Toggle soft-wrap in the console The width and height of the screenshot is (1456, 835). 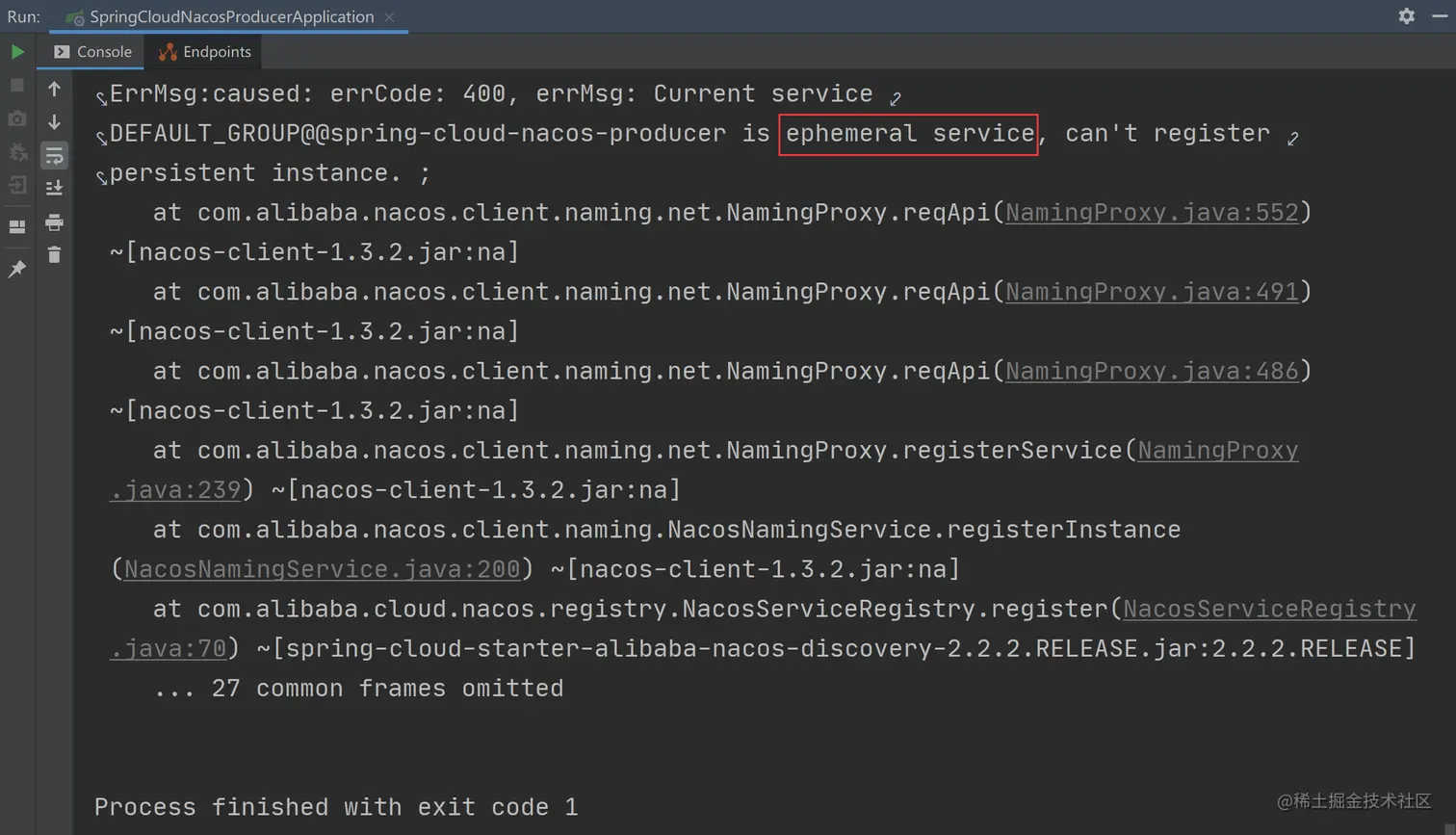click(54, 155)
